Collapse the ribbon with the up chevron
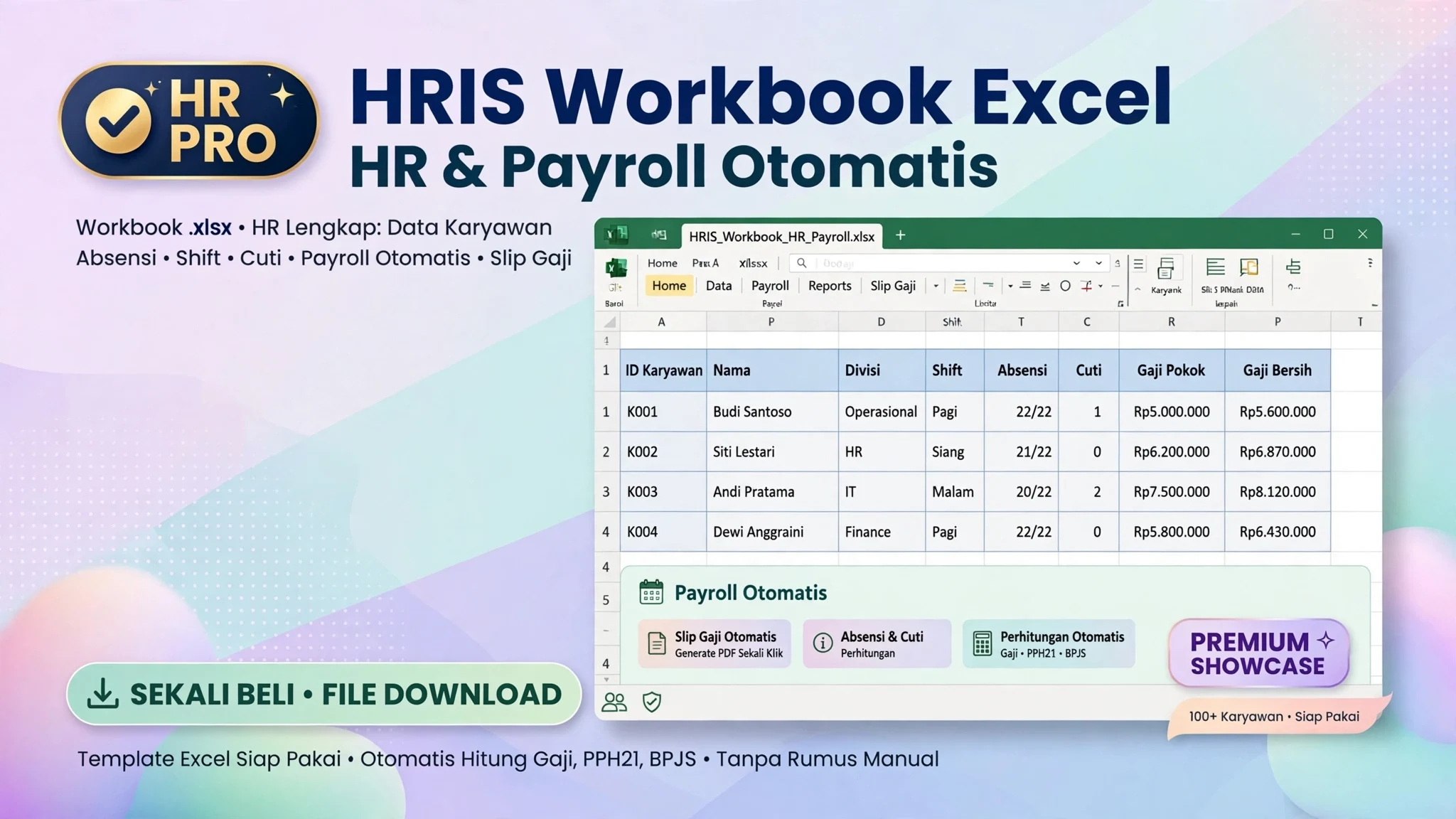The image size is (1456, 819). [x=1137, y=289]
